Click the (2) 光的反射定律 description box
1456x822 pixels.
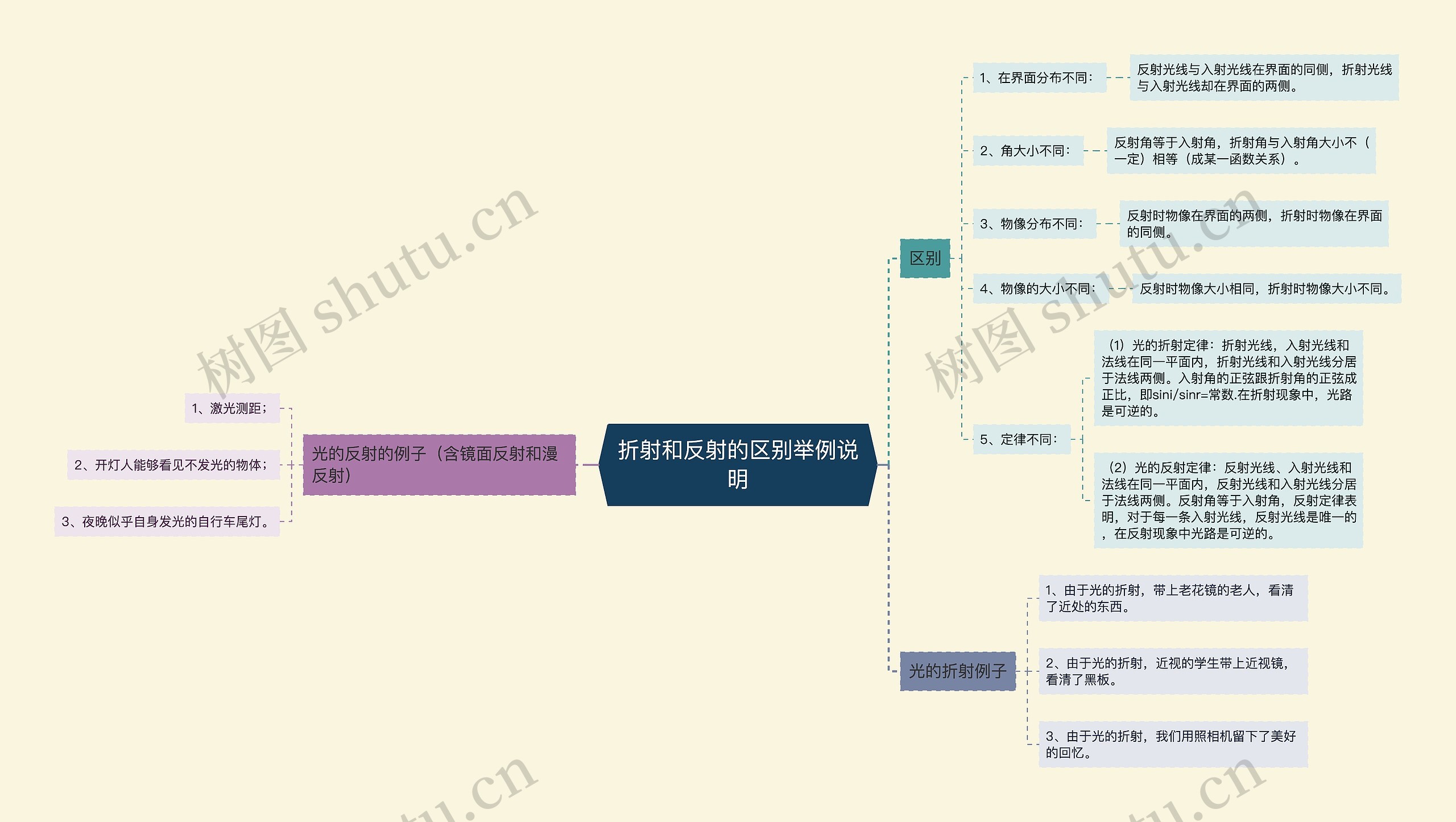(1228, 500)
